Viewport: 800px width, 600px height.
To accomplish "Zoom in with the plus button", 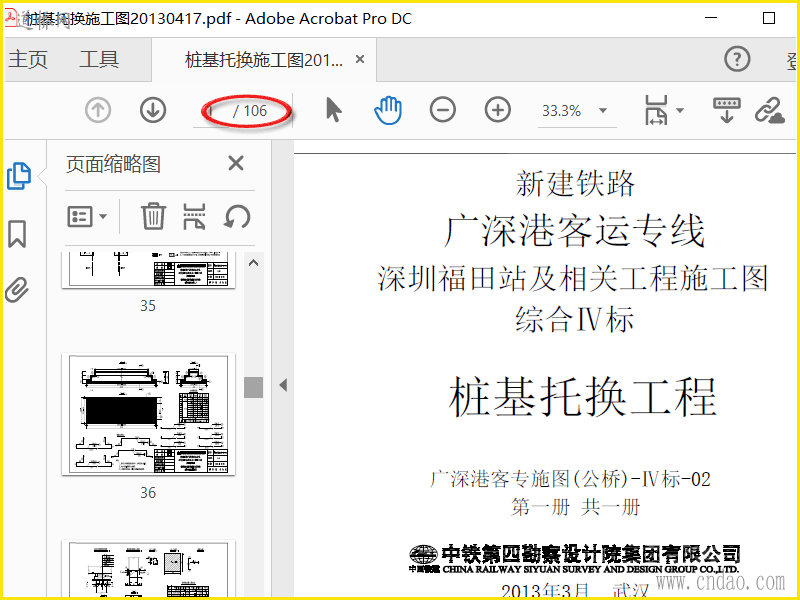I will [x=497, y=110].
